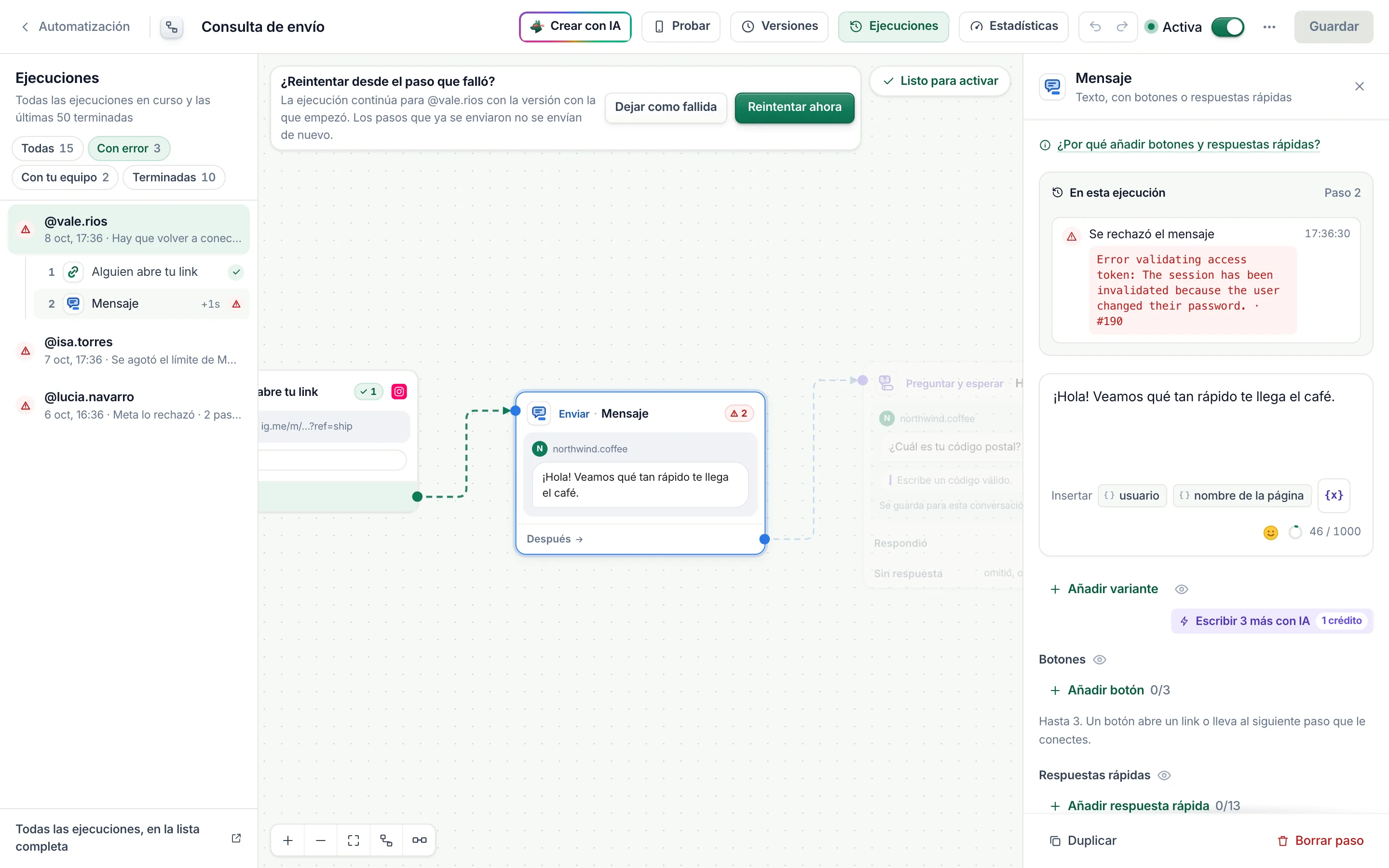Select @lucia.navarro execution row
1389x868 pixels.
tap(129, 405)
